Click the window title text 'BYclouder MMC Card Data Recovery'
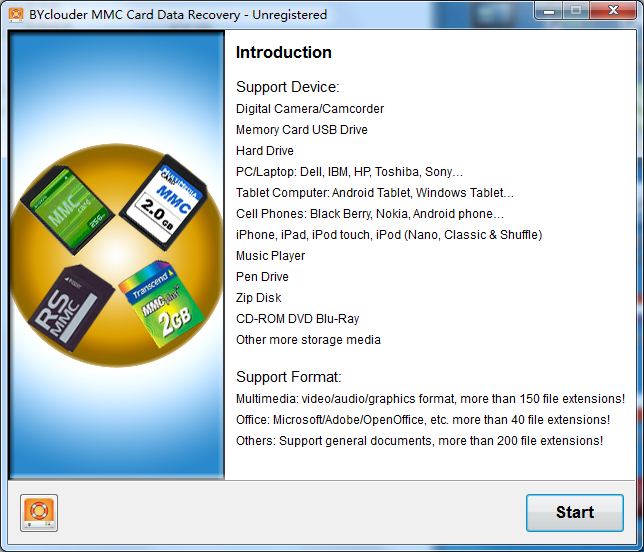This screenshot has width=644, height=552. tap(135, 15)
